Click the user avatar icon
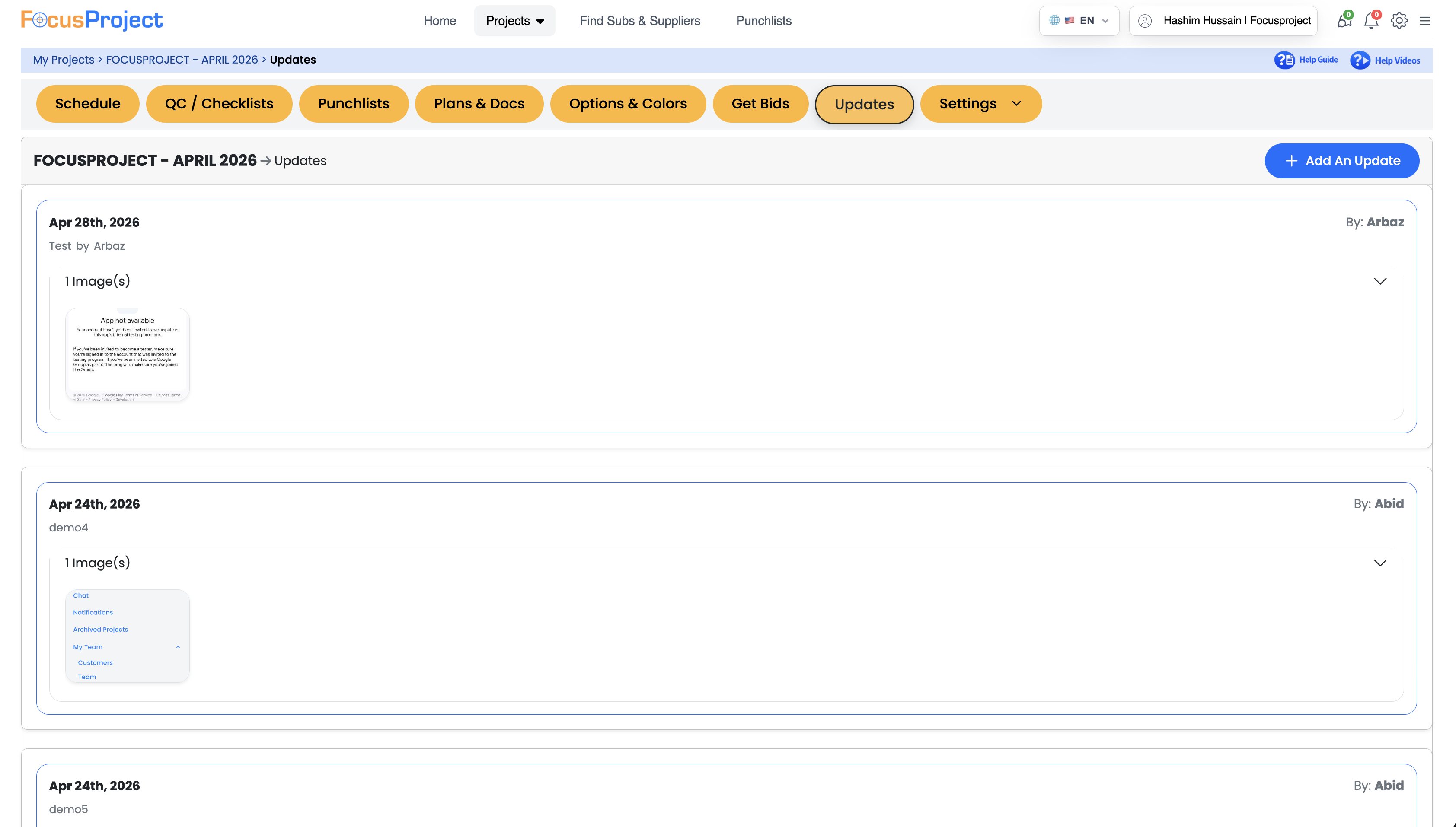Image resolution: width=1456 pixels, height=827 pixels. click(x=1145, y=21)
